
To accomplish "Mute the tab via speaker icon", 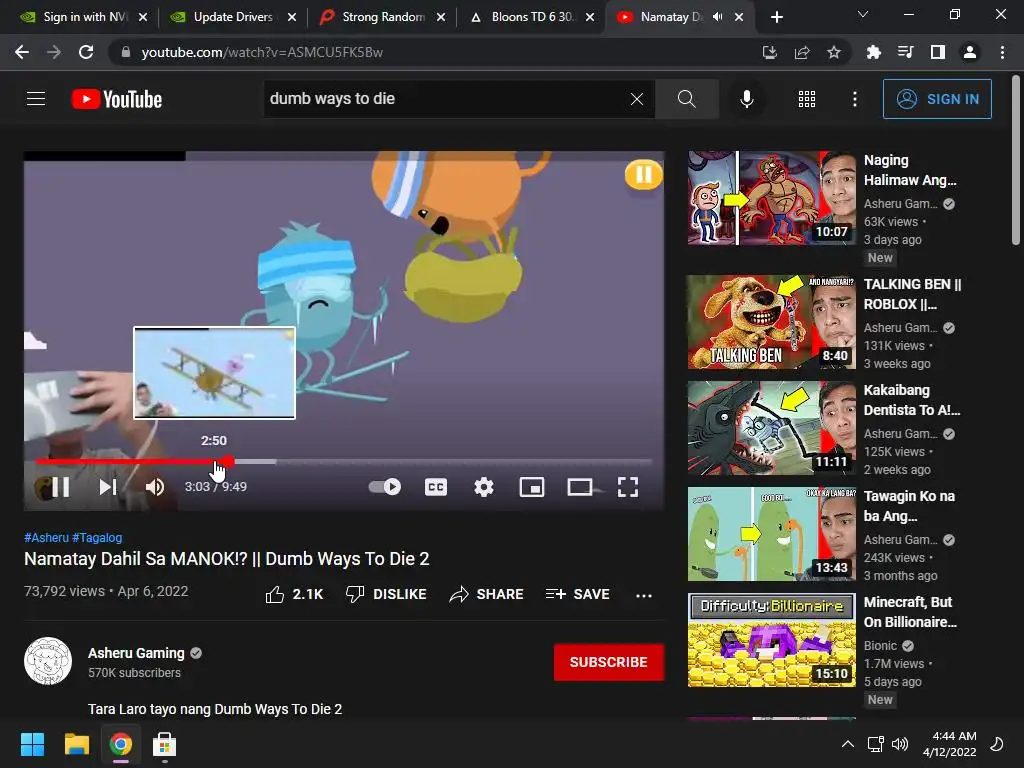I will [x=717, y=17].
